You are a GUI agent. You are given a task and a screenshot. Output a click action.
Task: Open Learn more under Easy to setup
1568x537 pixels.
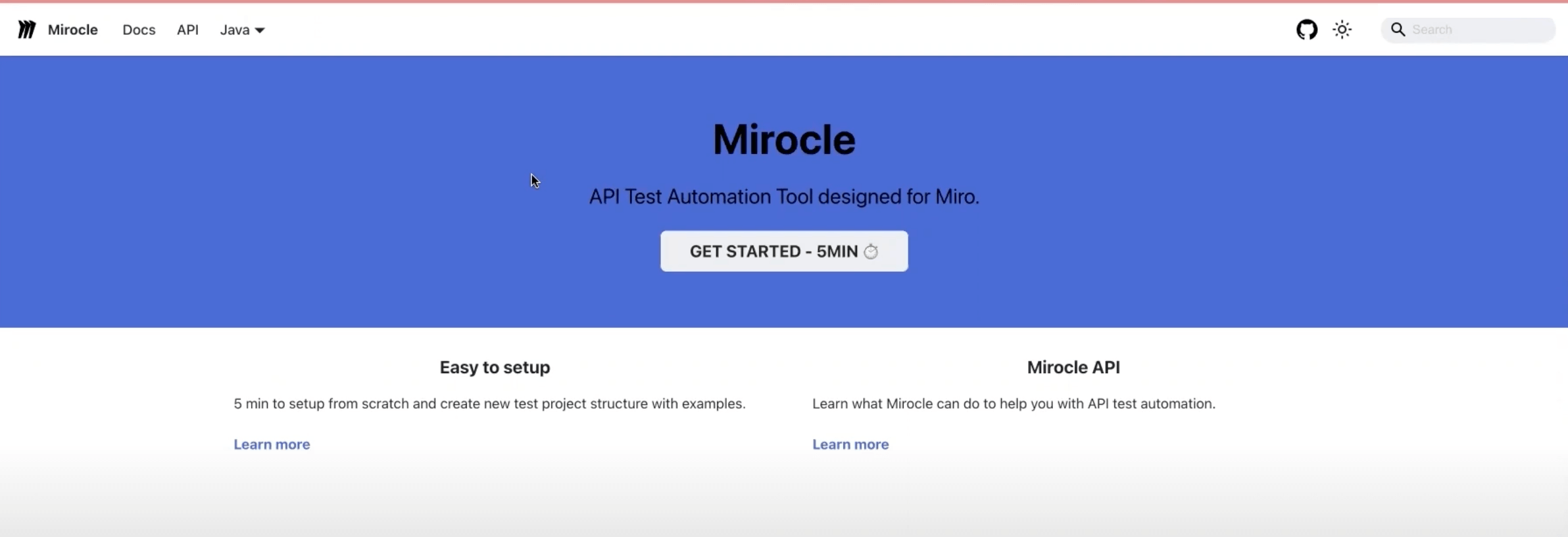pos(272,444)
